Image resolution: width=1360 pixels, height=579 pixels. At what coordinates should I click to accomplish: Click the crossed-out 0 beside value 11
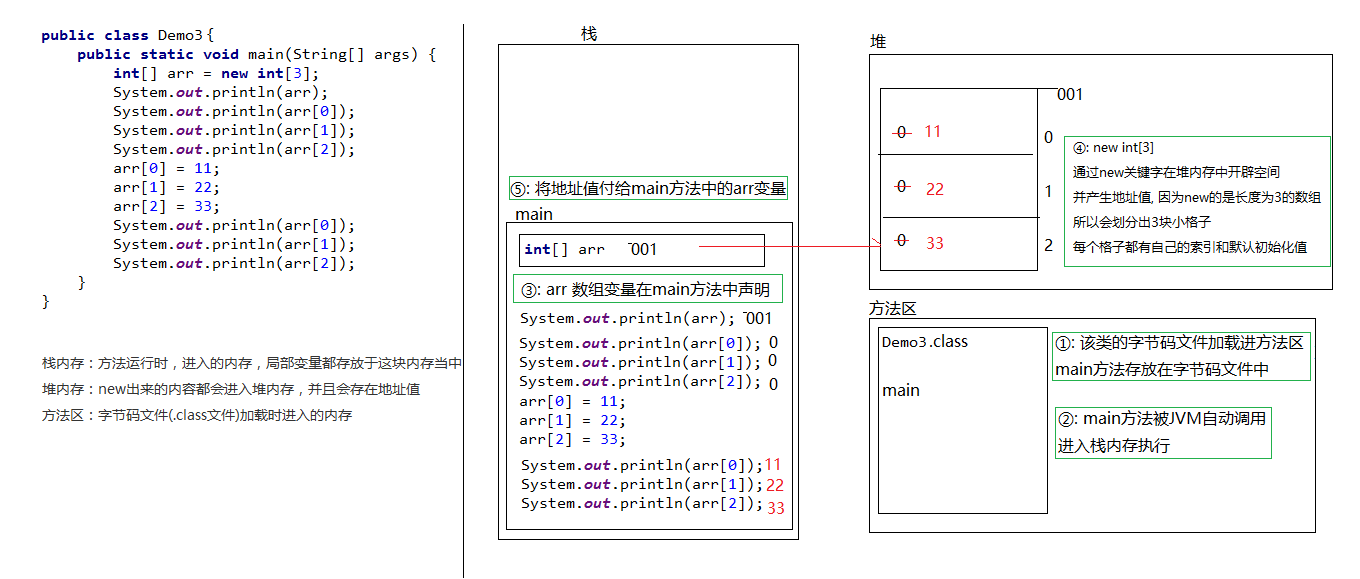click(x=903, y=132)
